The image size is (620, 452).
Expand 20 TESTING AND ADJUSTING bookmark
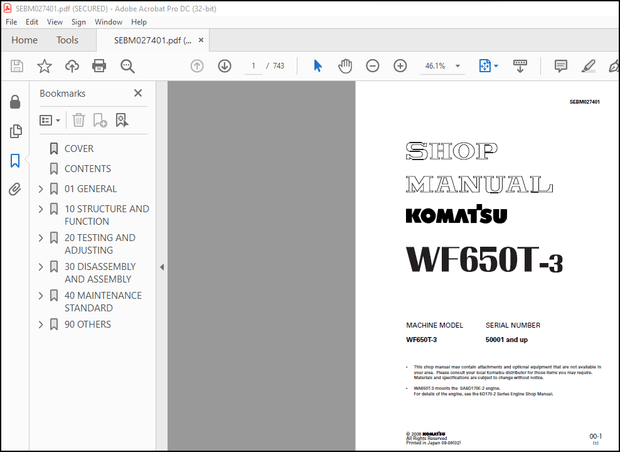(x=41, y=238)
